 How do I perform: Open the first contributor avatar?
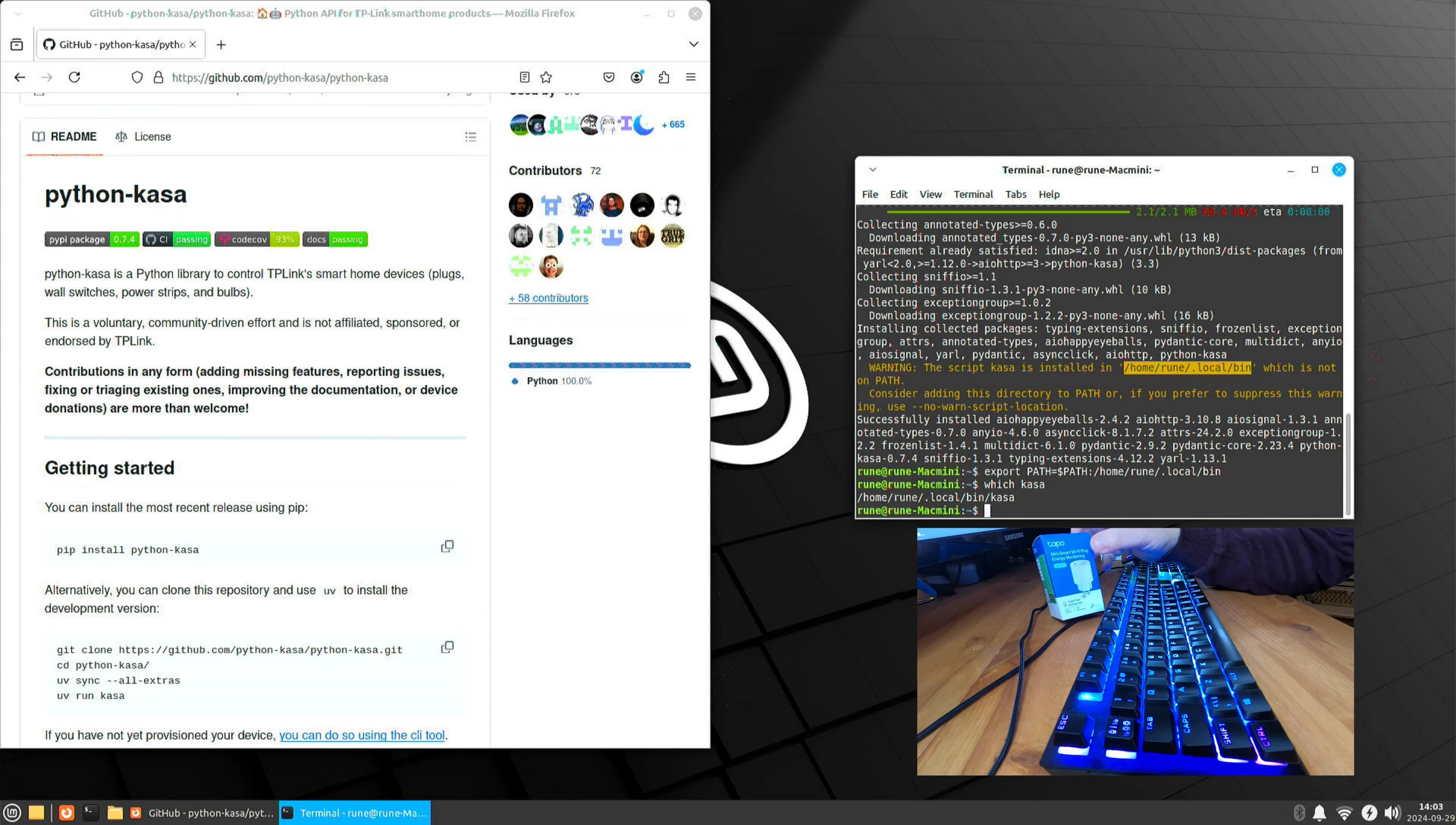(521, 204)
